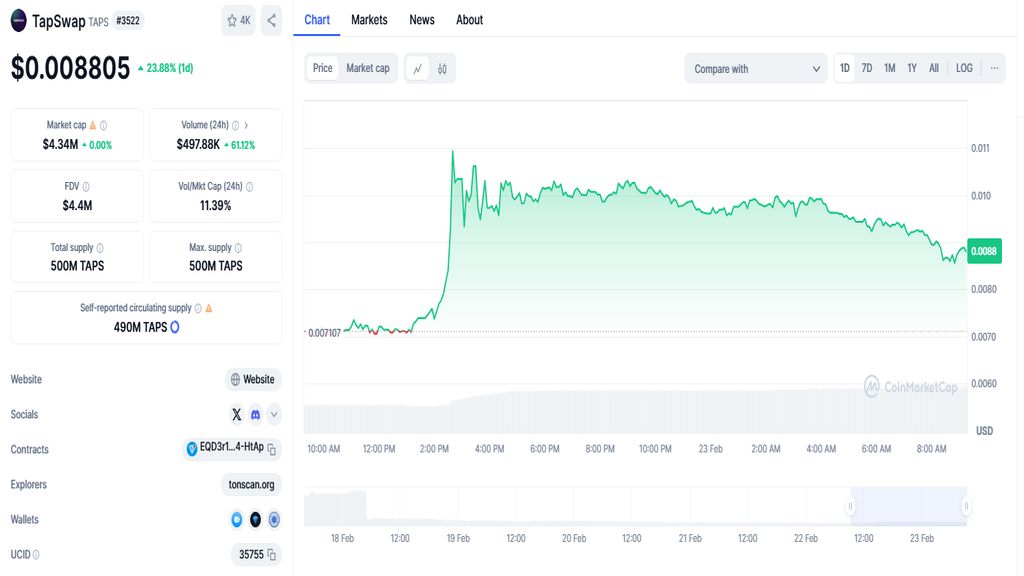Click the 490M TAPS value

[140, 327]
